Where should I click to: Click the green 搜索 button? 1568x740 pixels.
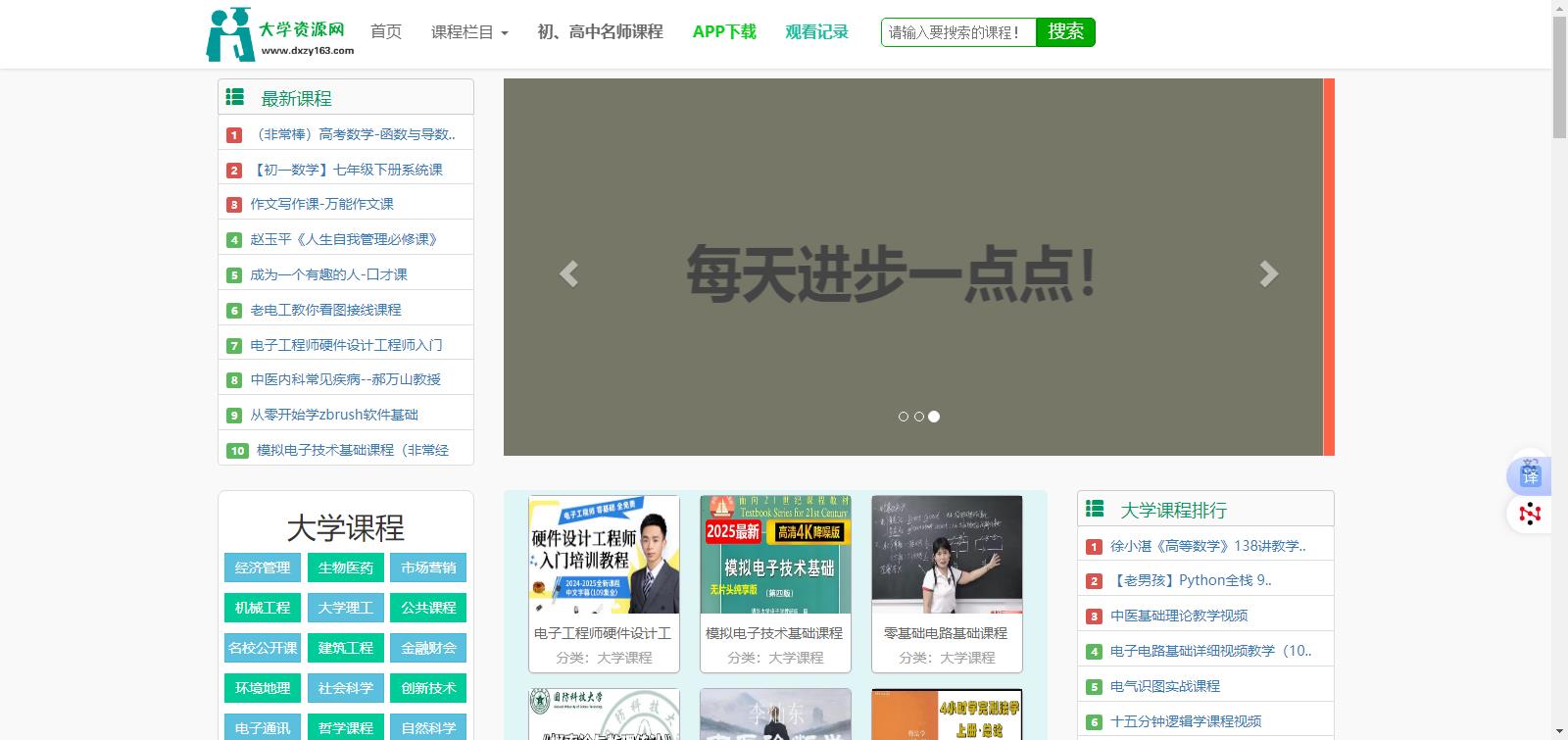1065,32
